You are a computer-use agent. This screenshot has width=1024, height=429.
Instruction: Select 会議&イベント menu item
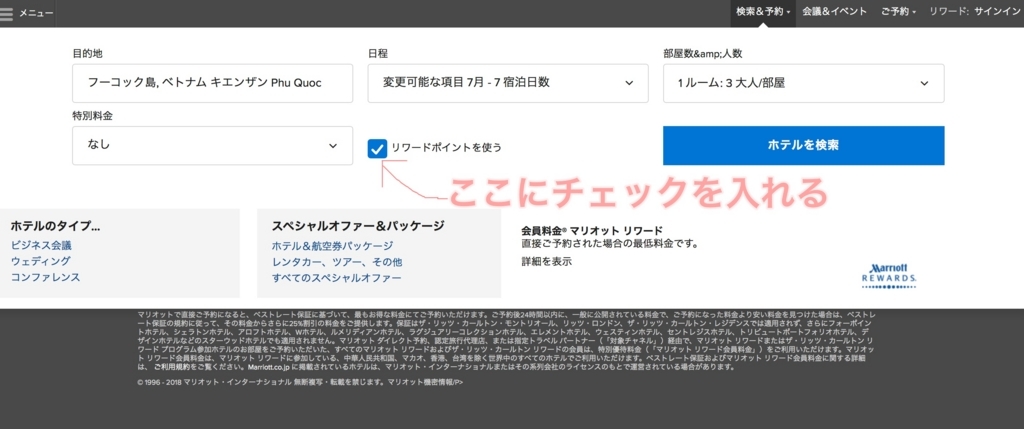[x=835, y=12]
